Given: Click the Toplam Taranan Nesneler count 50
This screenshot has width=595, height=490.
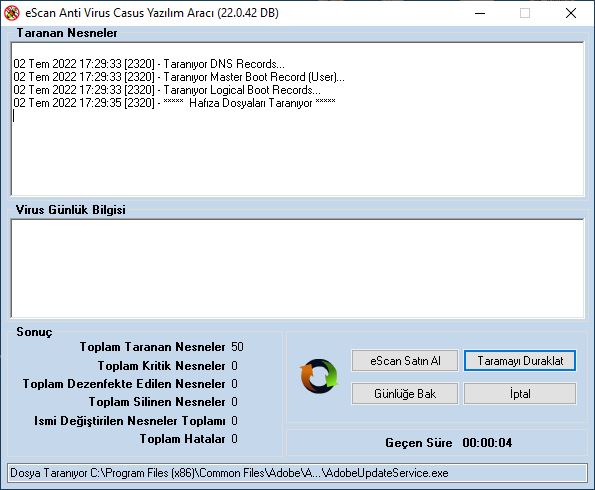Looking at the screenshot, I should (238, 347).
